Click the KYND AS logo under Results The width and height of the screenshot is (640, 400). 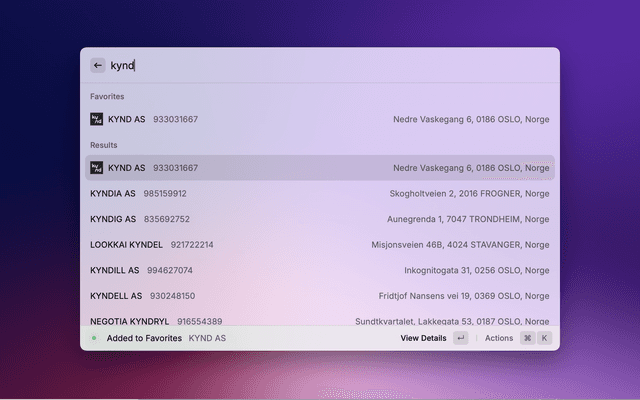[x=97, y=168]
